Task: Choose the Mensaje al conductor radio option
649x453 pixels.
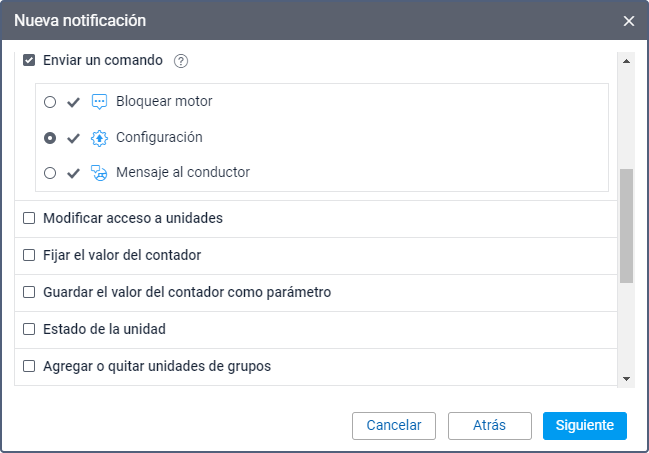Action: click(50, 173)
